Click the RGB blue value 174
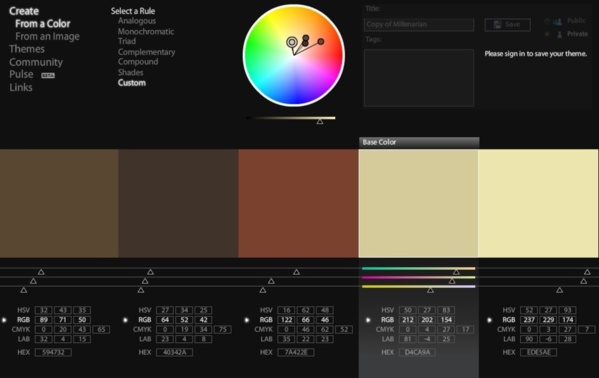This screenshot has height=378, width=599. [568, 320]
